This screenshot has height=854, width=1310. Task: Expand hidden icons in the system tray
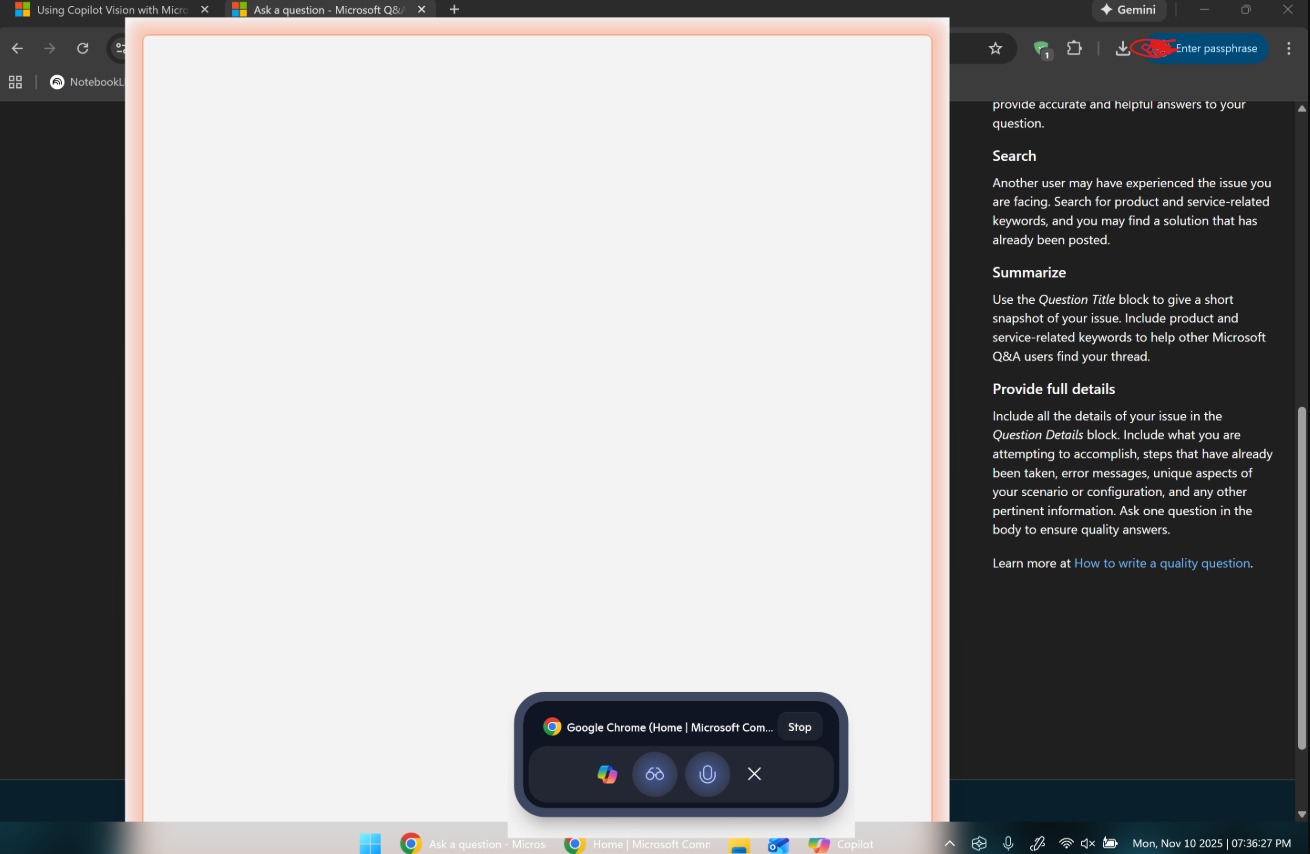[949, 843]
